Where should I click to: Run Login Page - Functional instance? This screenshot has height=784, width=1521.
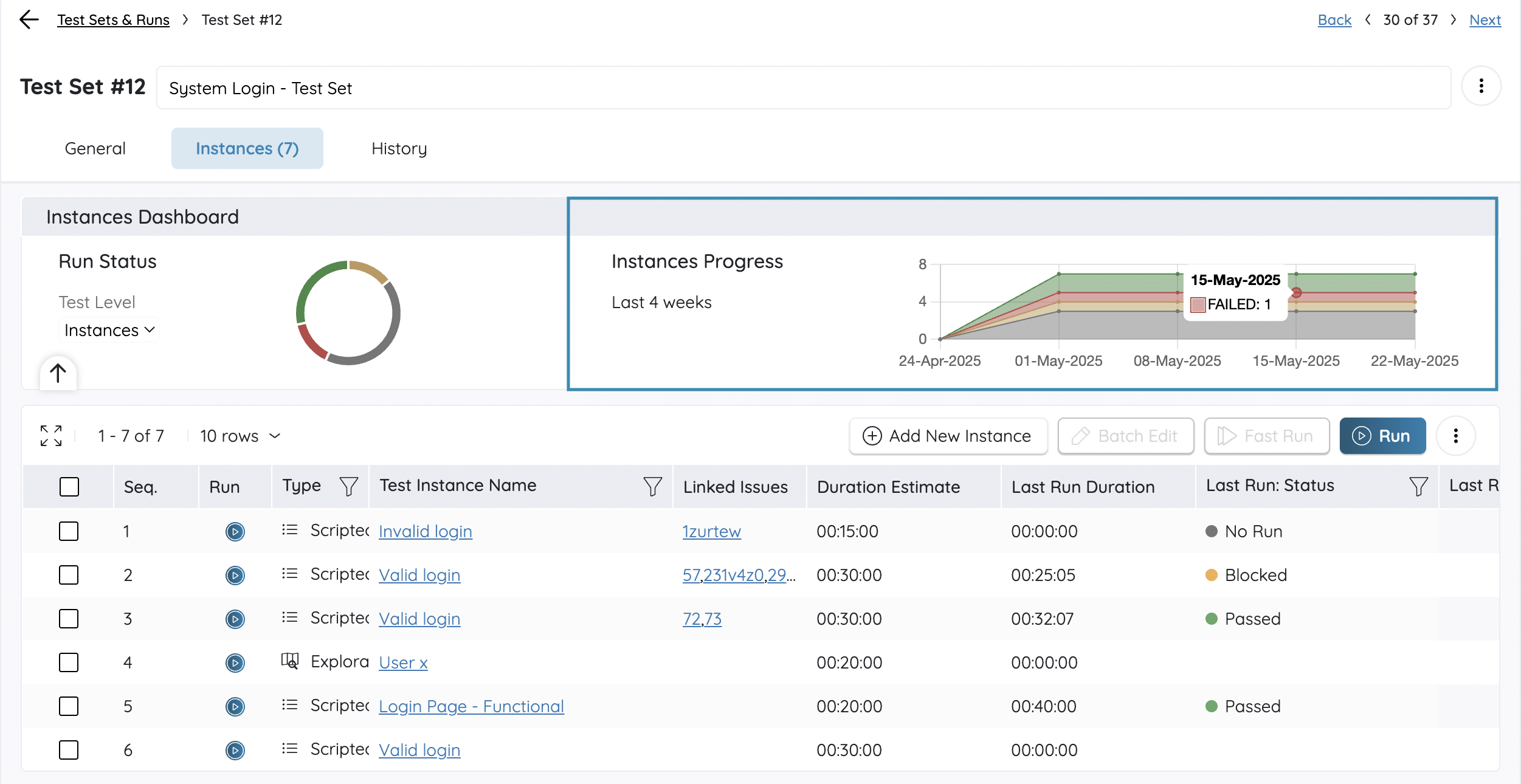pos(235,706)
